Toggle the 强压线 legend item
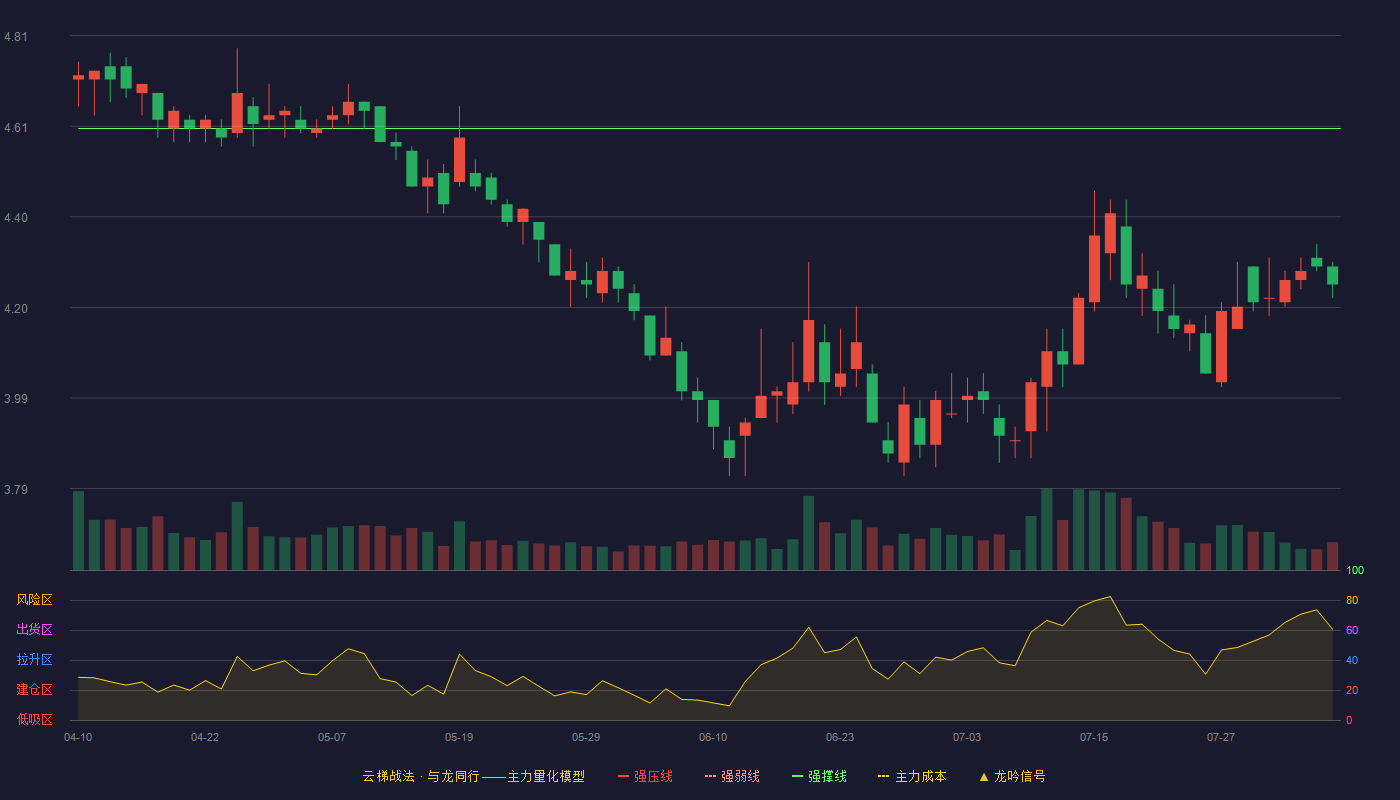 coord(645,776)
